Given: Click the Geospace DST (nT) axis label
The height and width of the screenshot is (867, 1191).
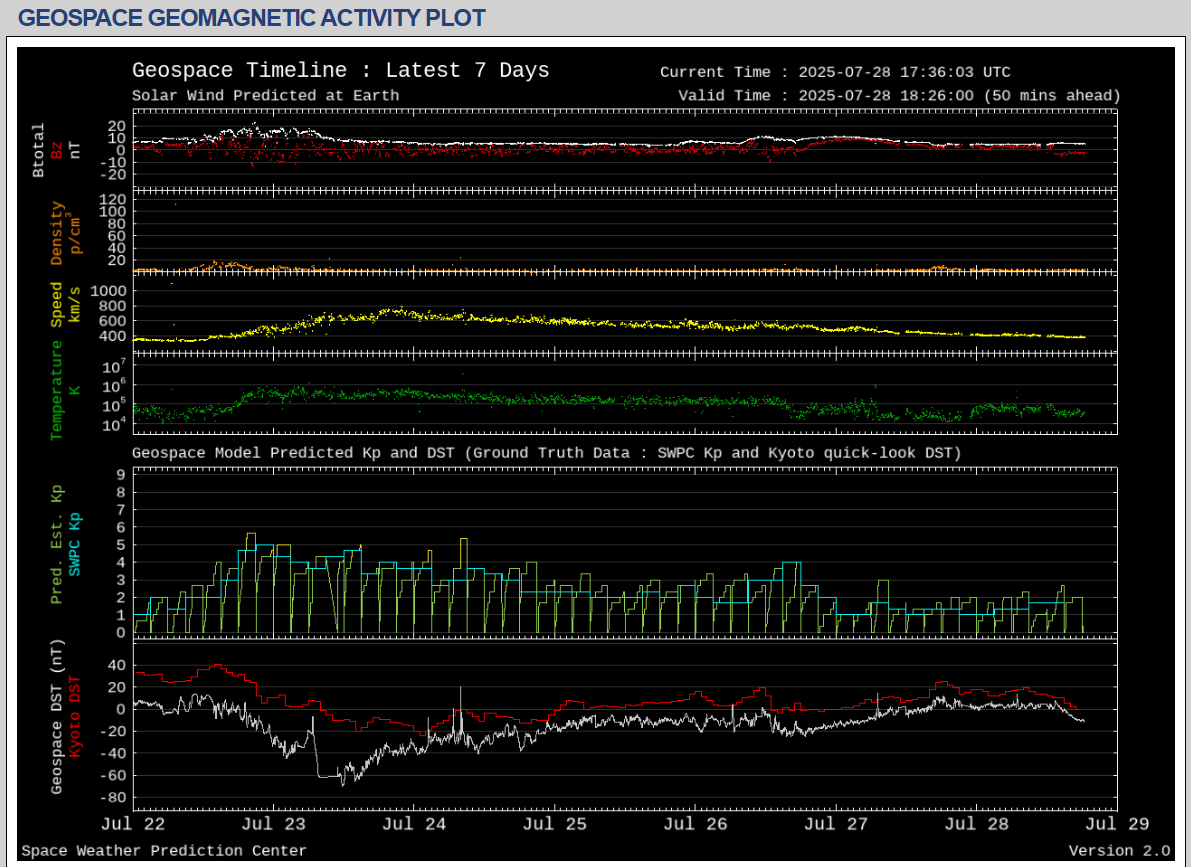Looking at the screenshot, I should coord(57,716).
